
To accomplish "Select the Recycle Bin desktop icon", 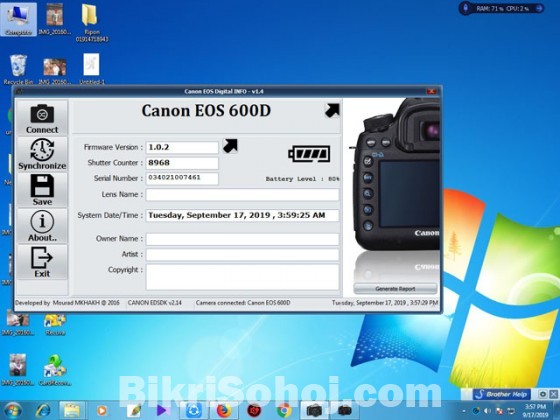I will coord(18,69).
